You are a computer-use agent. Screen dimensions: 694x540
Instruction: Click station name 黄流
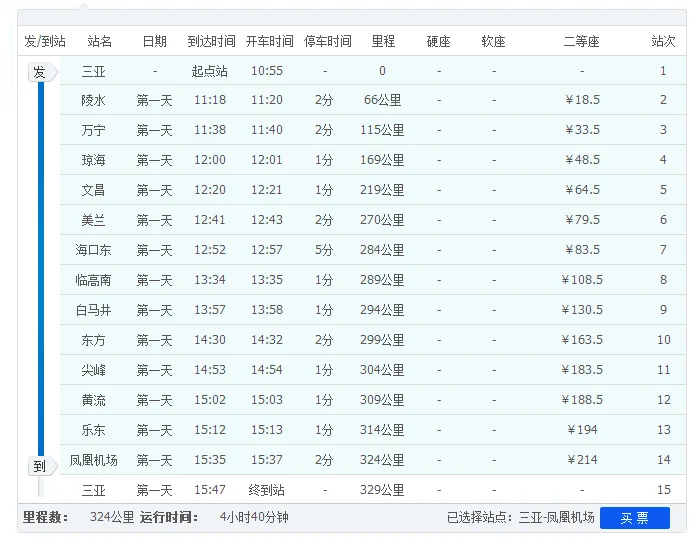click(93, 400)
